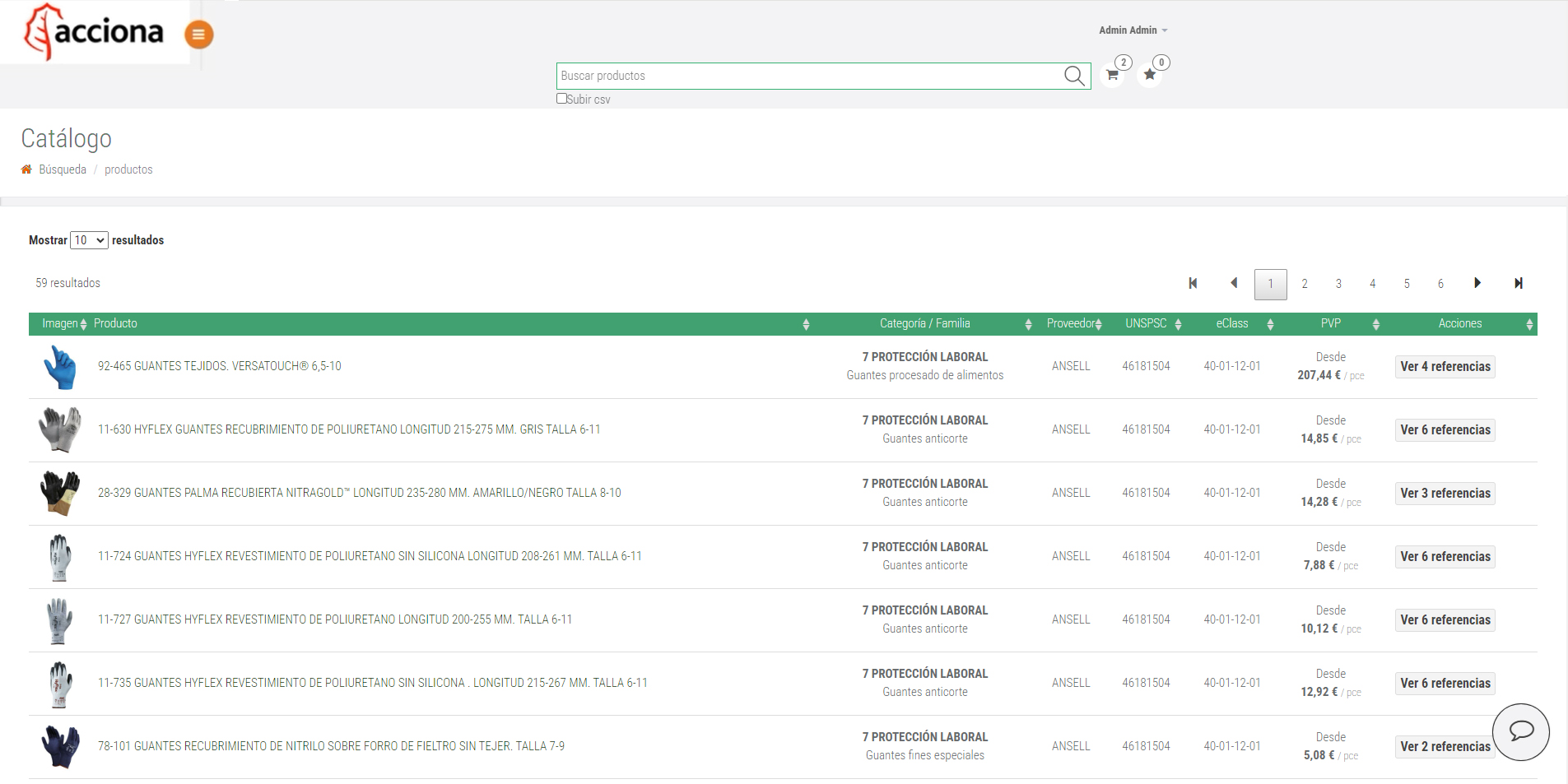Viewport: 1568px width, 784px height.
Task: Open the orange hamburger menu icon
Action: [x=198, y=35]
